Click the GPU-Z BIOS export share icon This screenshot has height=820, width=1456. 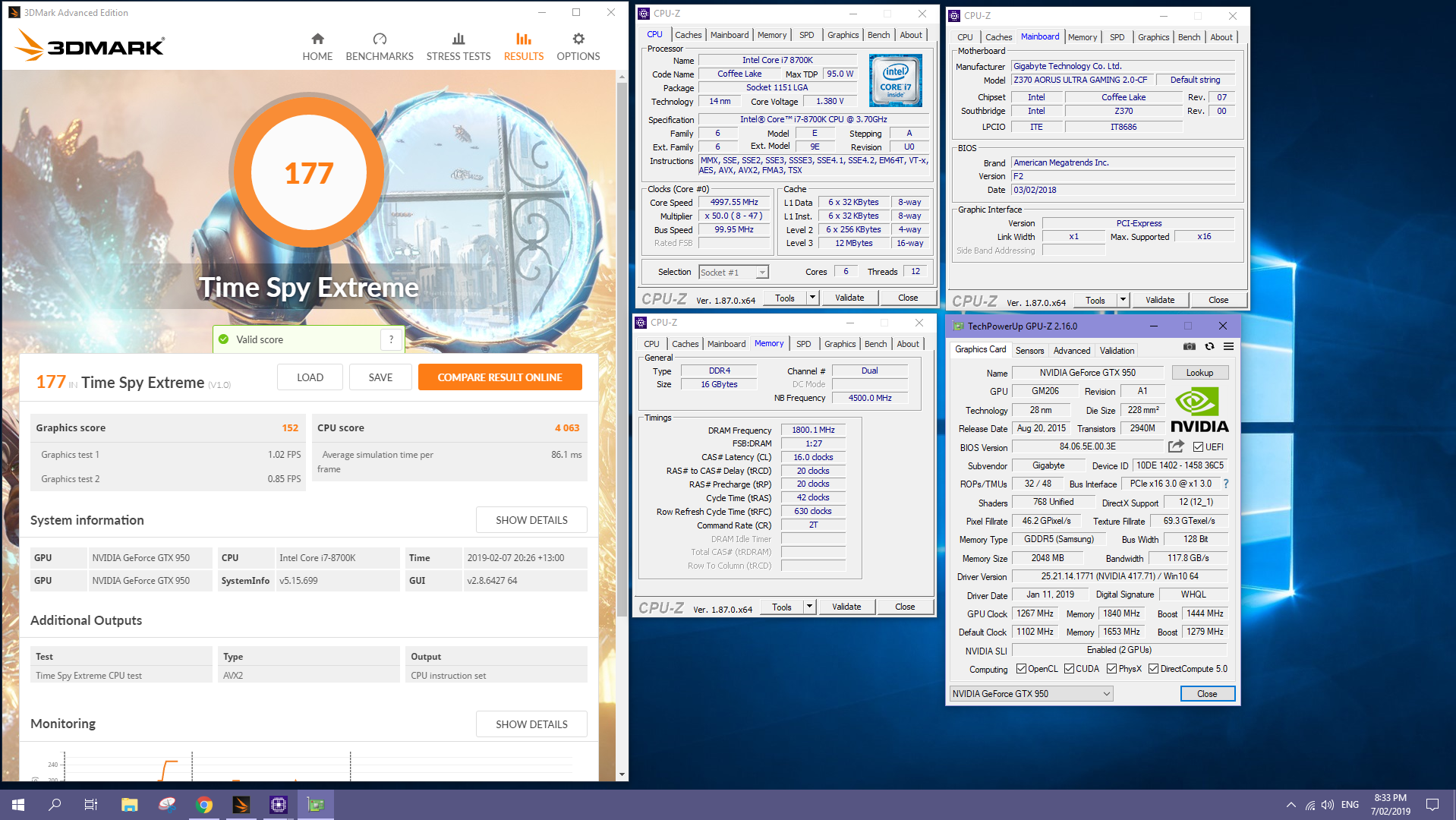pyautogui.click(x=1177, y=446)
